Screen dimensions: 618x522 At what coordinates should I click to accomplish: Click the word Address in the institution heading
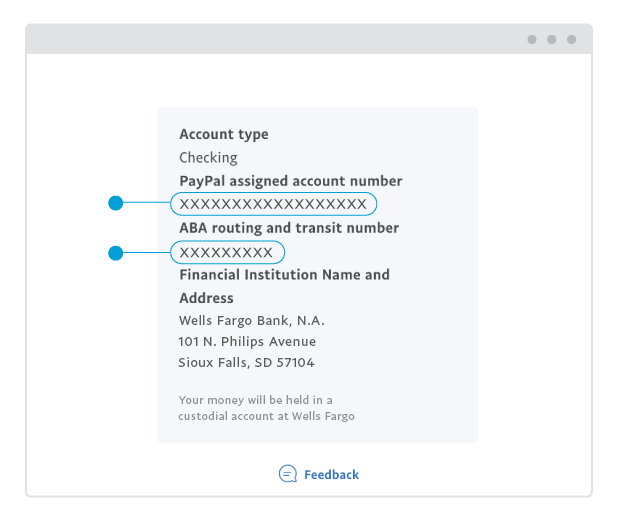pos(206,298)
